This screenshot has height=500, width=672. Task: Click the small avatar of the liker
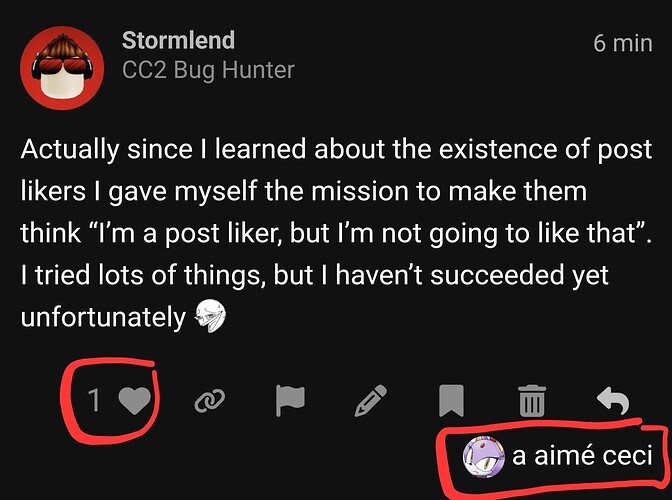481,456
